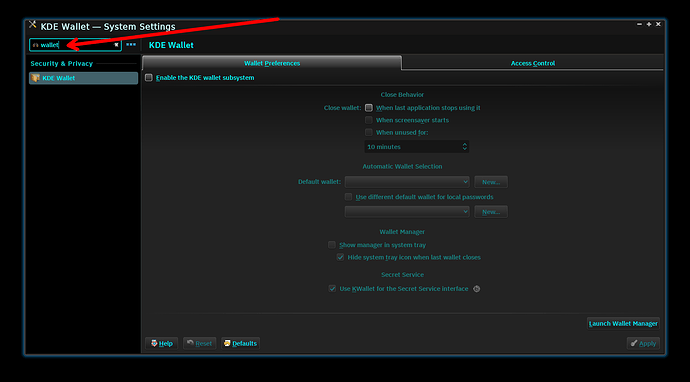Click the Reset button

[x=199, y=343]
